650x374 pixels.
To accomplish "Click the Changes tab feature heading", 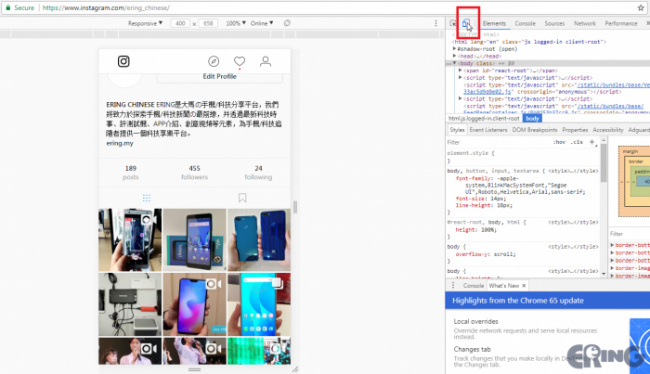I will click(472, 350).
